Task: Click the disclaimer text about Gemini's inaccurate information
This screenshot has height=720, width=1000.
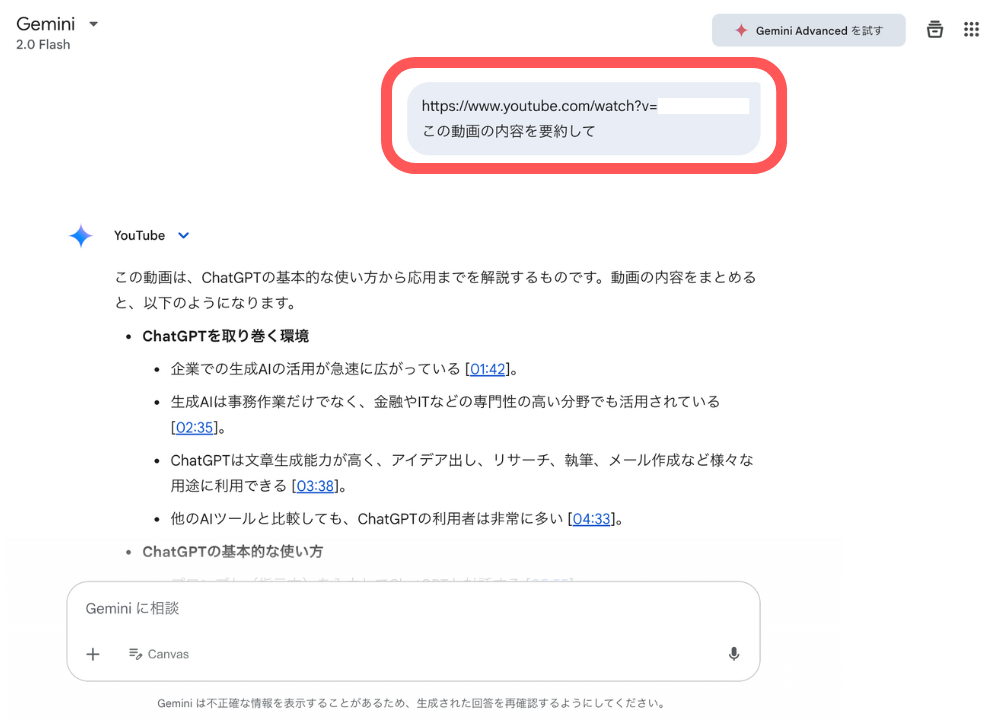Action: point(412,703)
